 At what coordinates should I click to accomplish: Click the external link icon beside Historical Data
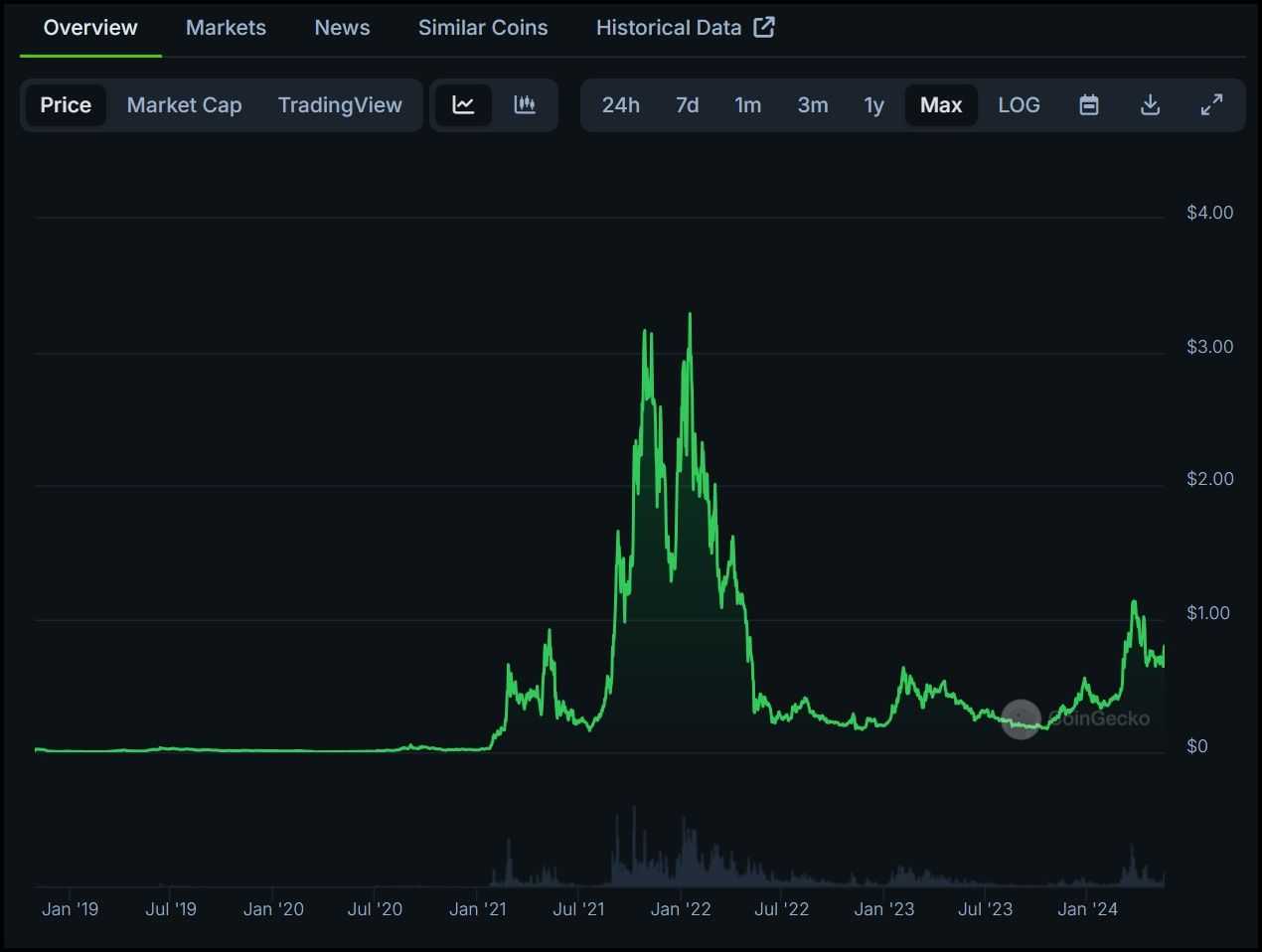764,28
